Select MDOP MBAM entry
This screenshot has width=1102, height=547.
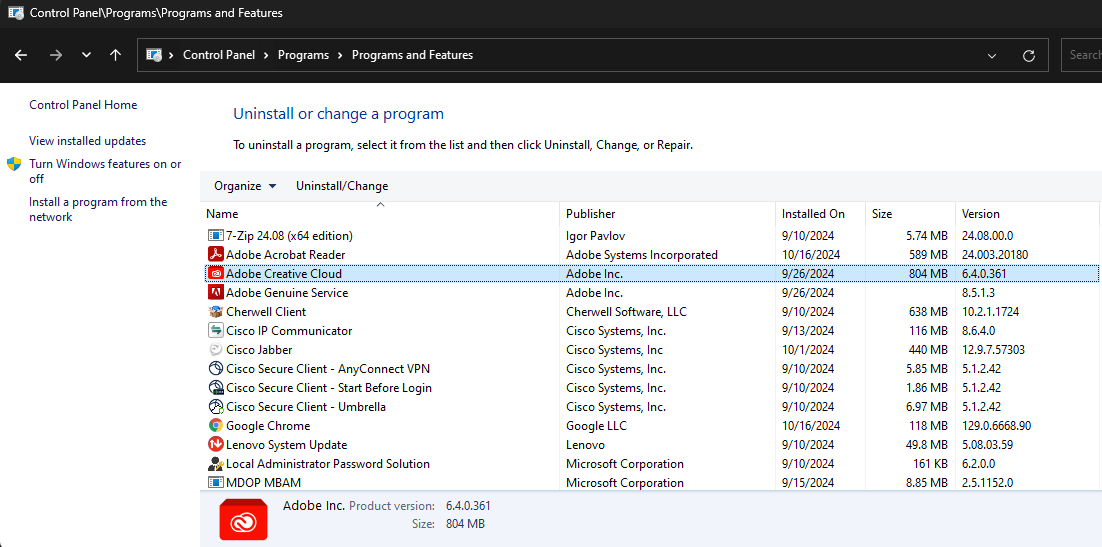651,482
